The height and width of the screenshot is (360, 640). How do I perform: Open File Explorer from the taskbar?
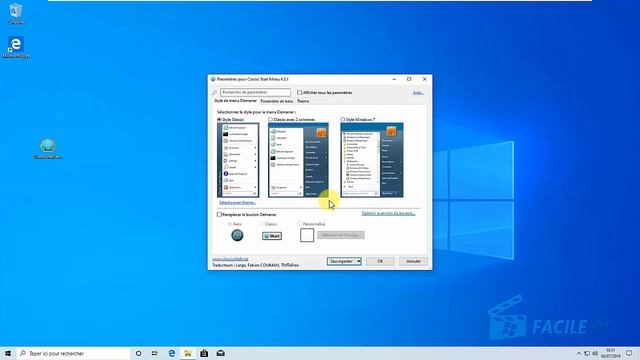click(x=188, y=353)
